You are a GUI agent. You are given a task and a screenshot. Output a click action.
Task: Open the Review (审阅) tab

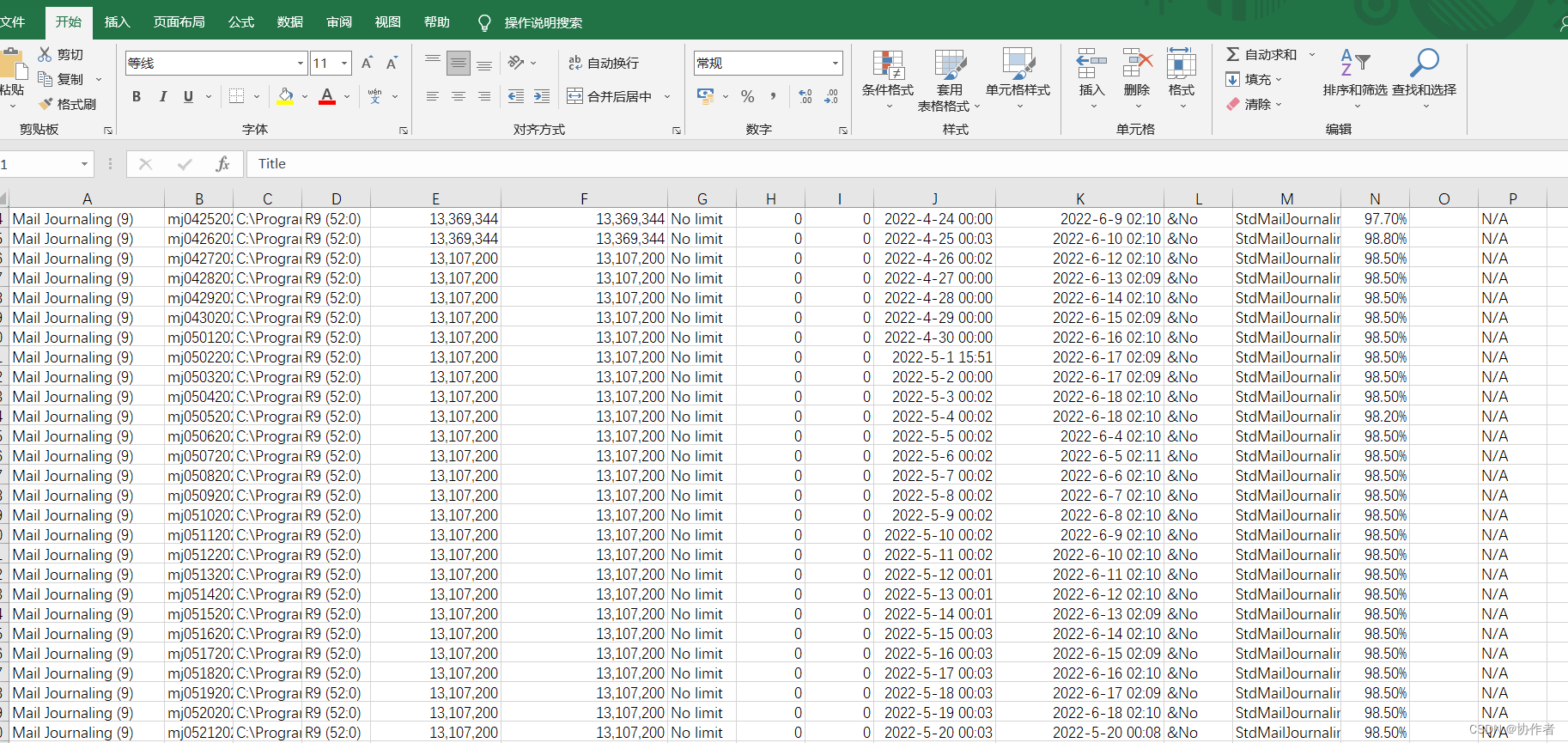(x=339, y=21)
